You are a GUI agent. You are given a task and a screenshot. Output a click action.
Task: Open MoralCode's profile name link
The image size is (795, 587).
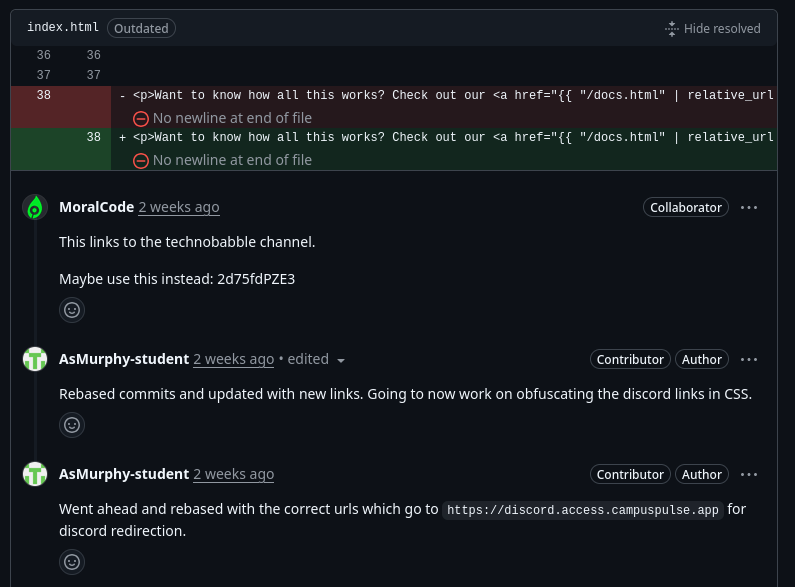[x=96, y=207]
